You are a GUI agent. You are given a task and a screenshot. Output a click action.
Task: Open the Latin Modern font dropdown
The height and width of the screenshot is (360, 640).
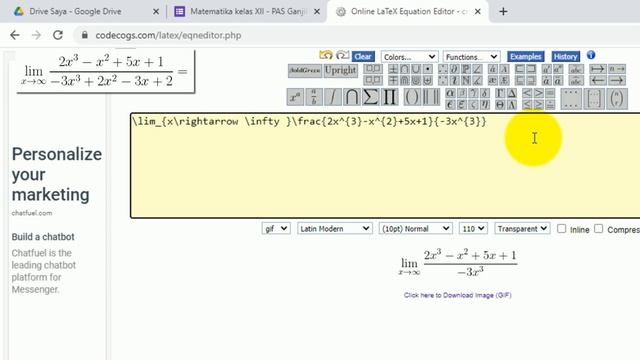click(x=334, y=229)
